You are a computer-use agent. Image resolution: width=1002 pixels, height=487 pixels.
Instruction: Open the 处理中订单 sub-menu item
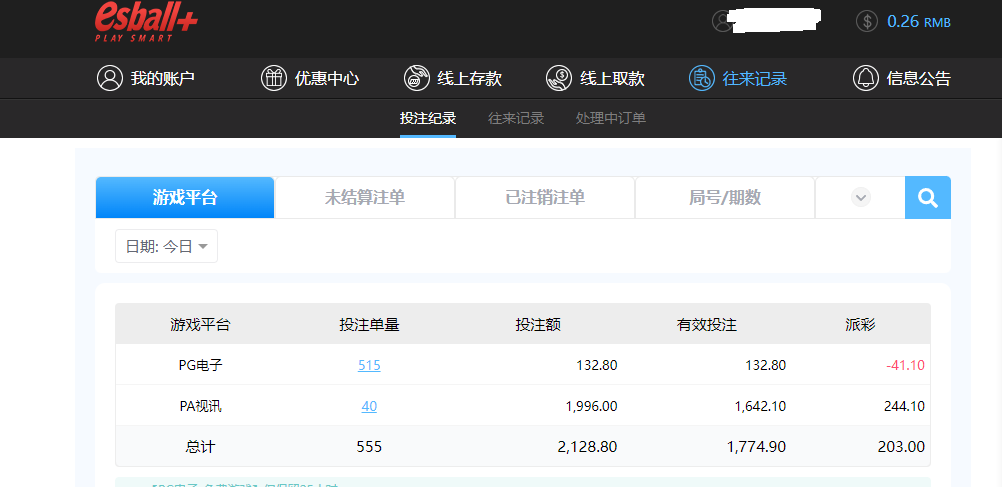click(x=611, y=118)
